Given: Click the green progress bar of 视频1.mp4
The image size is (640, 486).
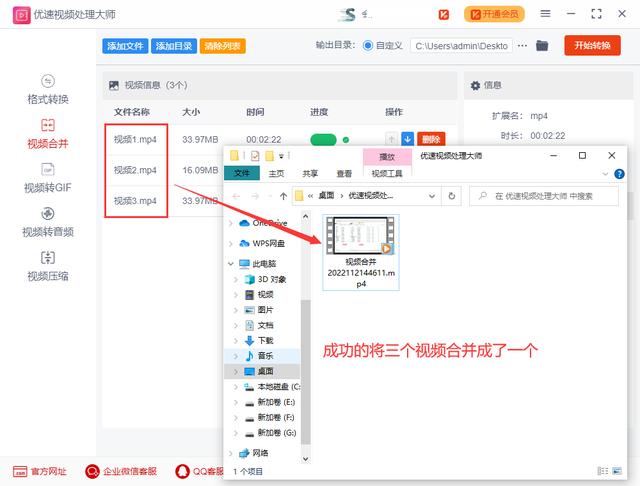Looking at the screenshot, I should click(x=323, y=140).
